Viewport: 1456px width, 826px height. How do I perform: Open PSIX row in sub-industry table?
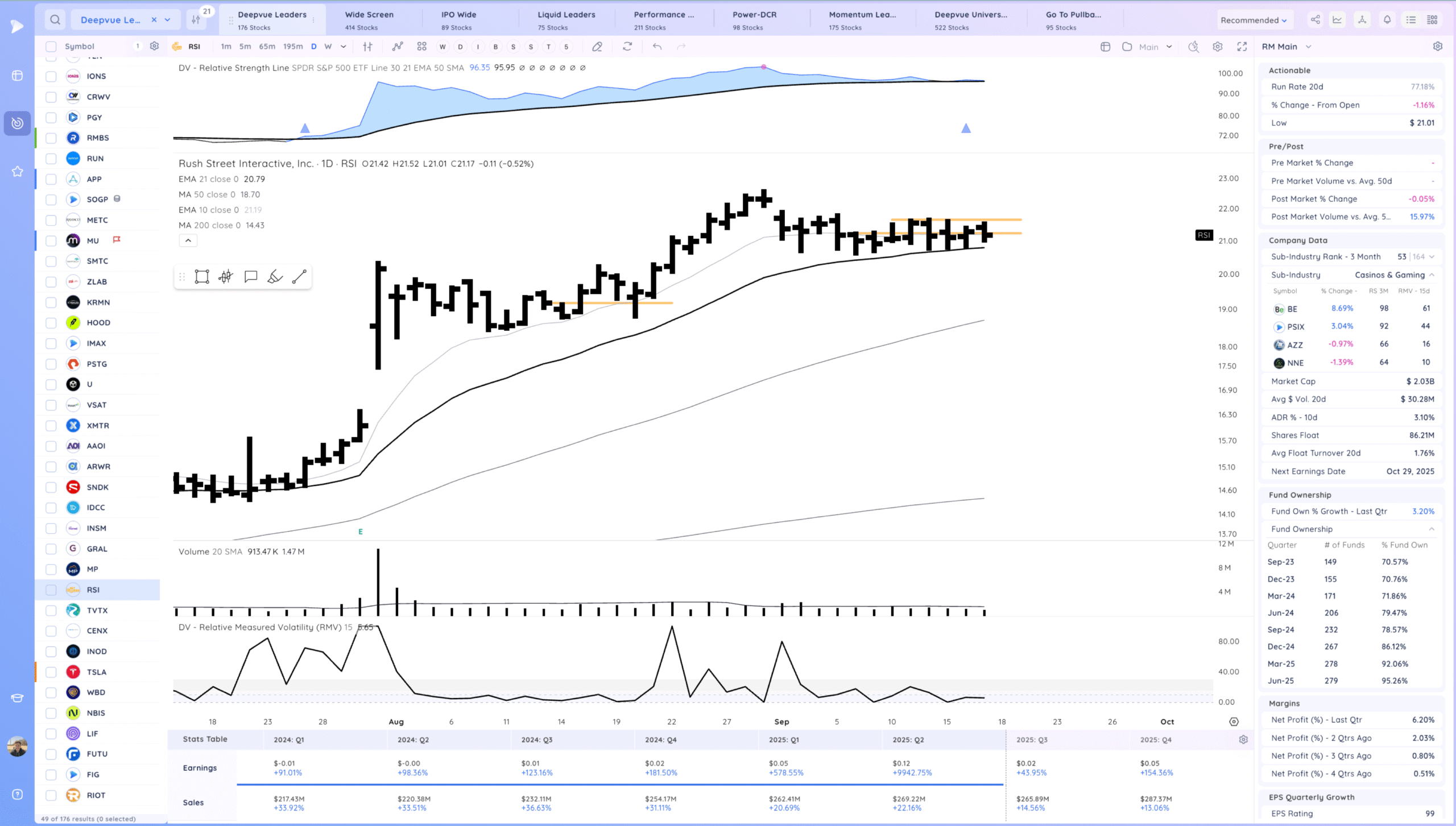point(1351,327)
